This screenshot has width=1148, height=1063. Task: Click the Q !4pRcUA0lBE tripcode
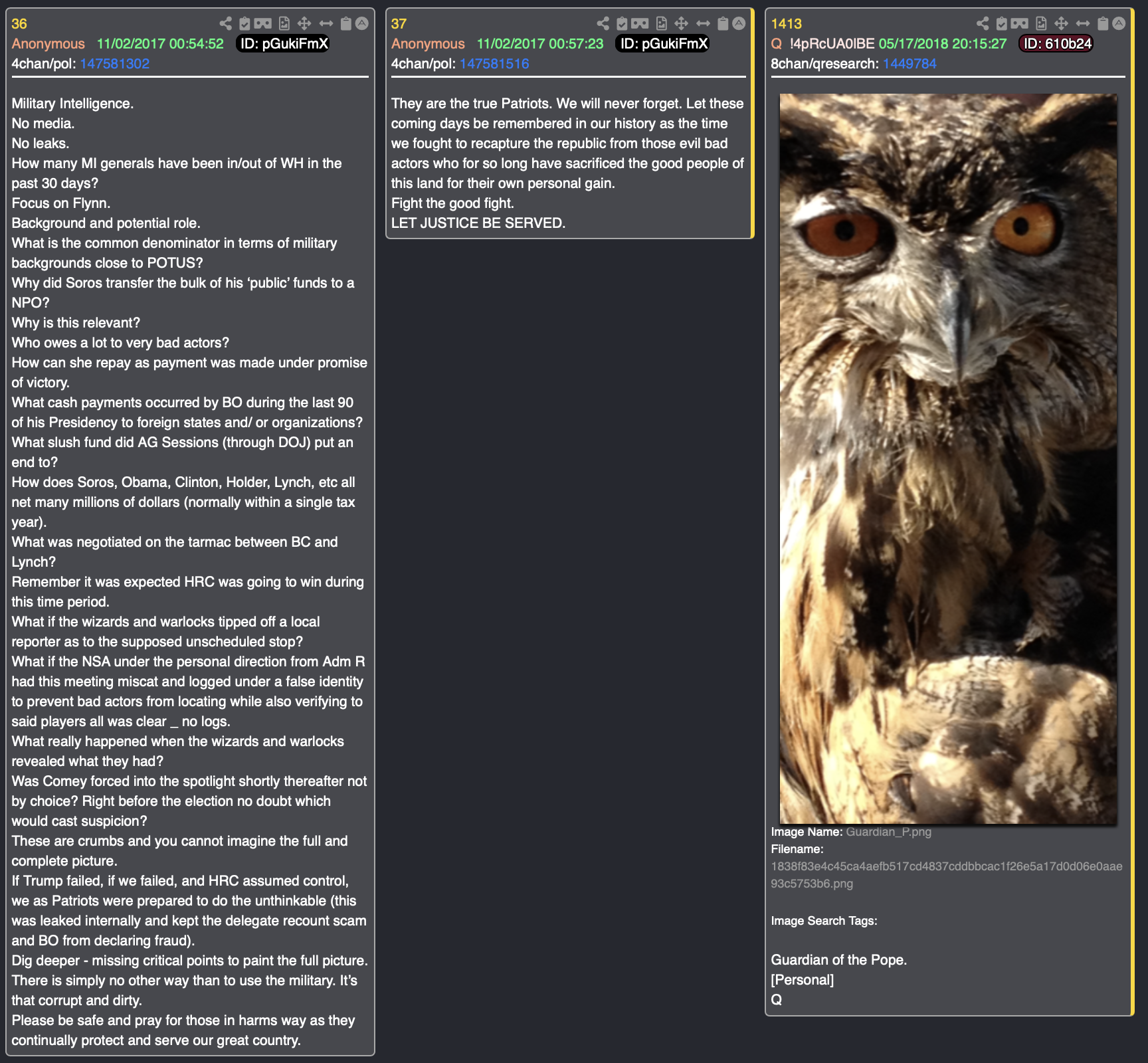coord(822,44)
